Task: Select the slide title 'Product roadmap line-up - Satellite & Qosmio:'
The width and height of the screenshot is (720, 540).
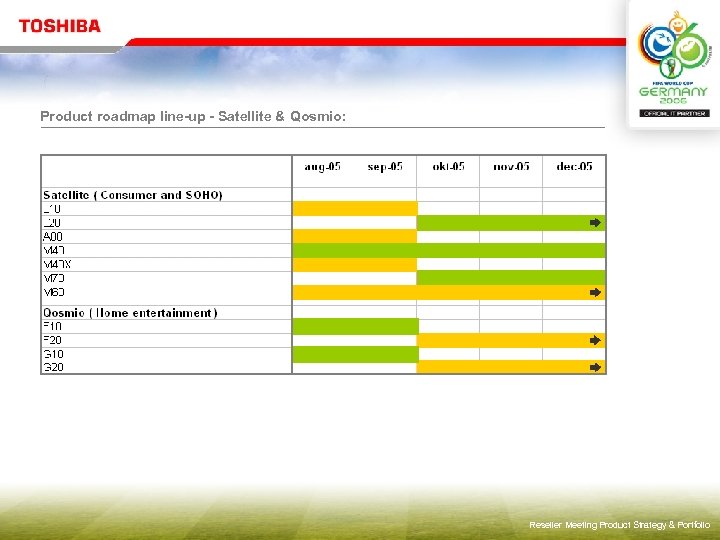Action: point(193,116)
